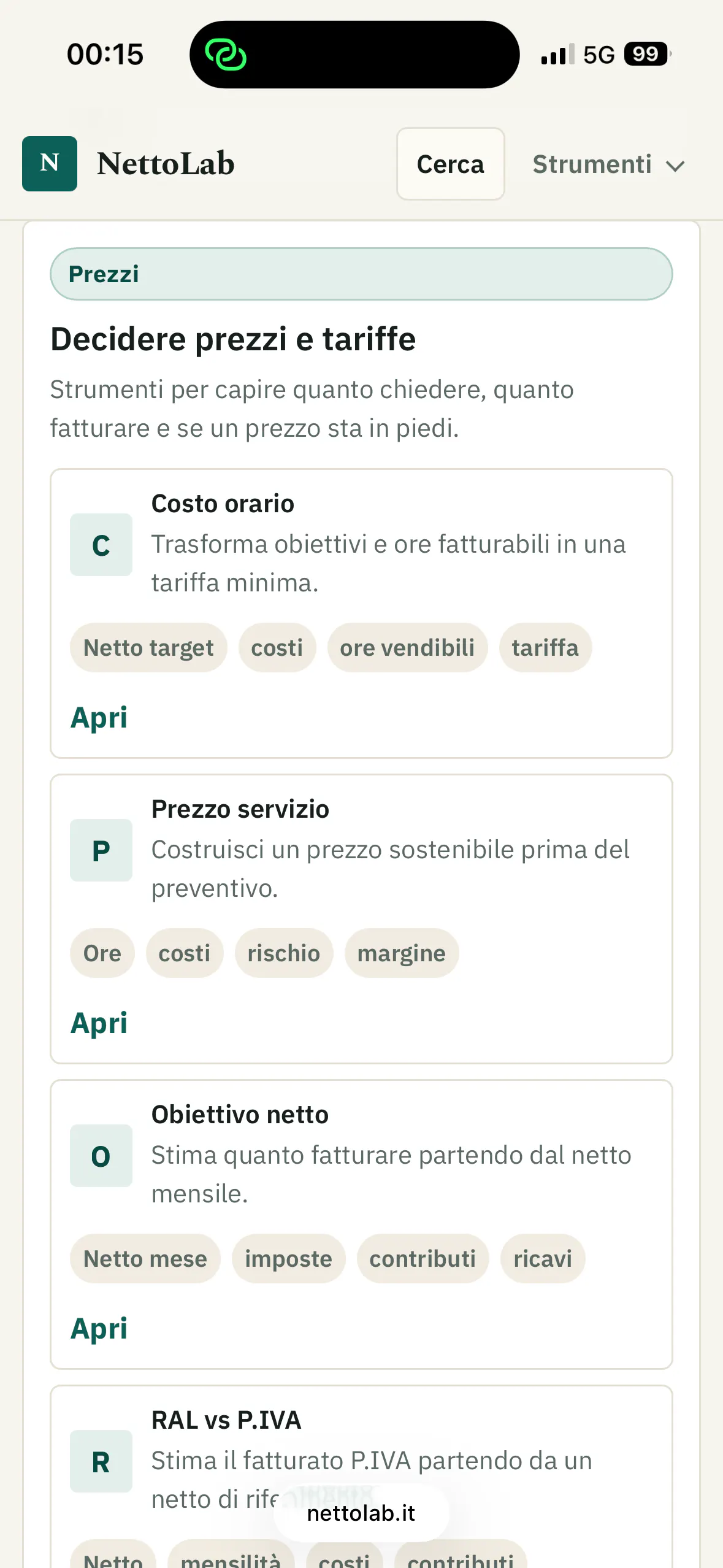The image size is (723, 1568).
Task: Open Prezzo servizio via its Apri link
Action: point(99,1023)
